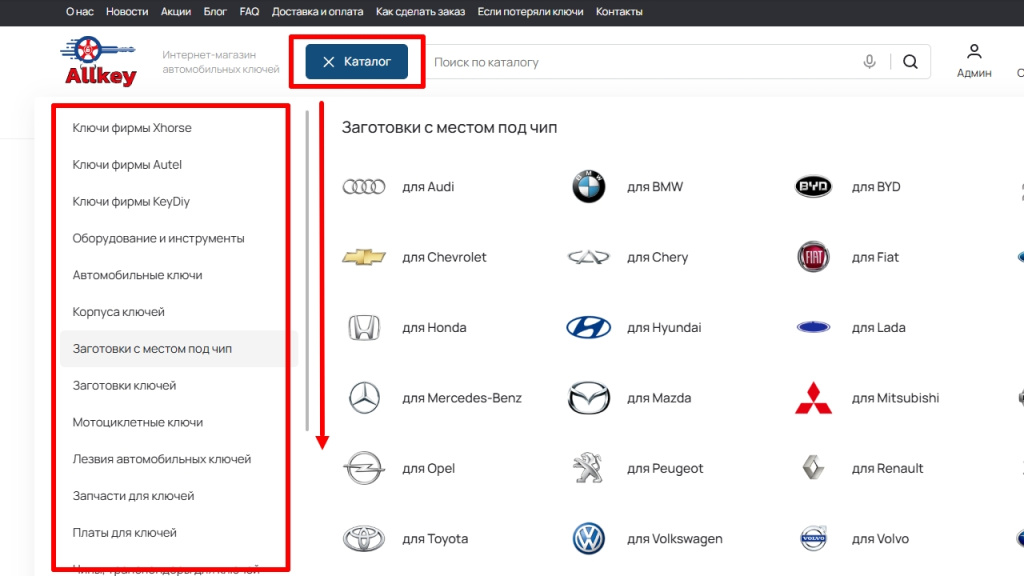1024x576 pixels.
Task: Click the Поиск по каталогу search field
Action: coord(640,62)
